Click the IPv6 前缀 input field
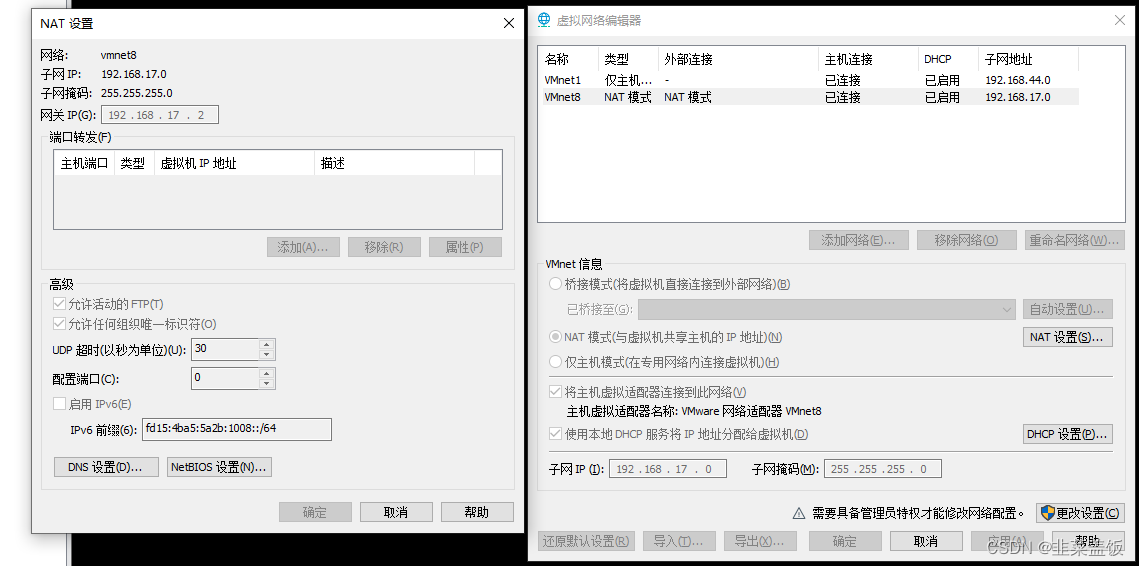The image size is (1139, 566). point(237,429)
